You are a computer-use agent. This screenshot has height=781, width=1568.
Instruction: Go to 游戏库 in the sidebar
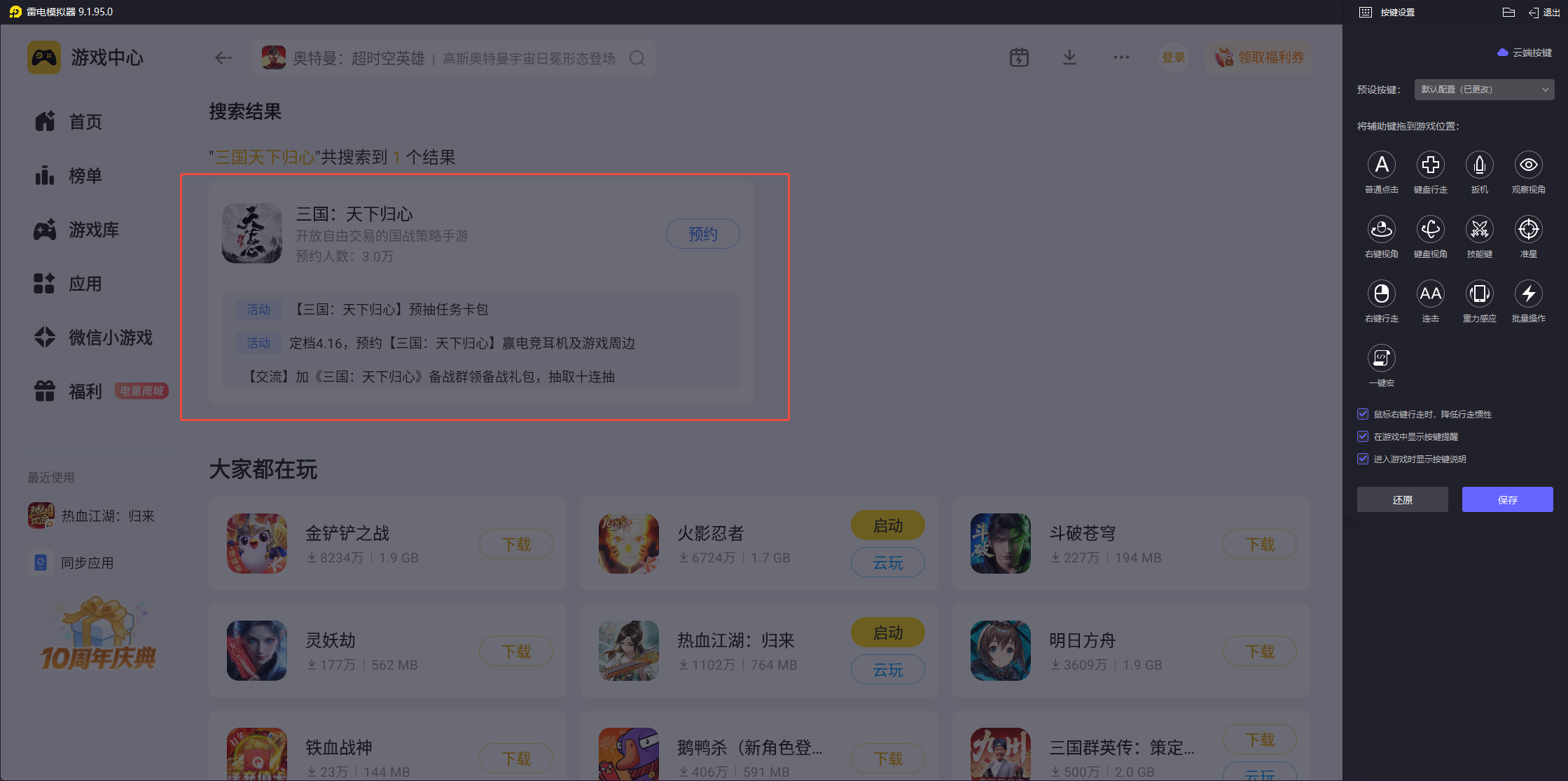[93, 230]
